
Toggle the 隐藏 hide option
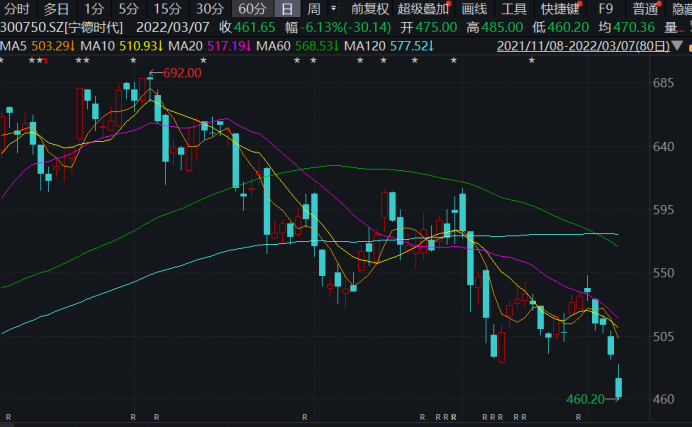pyautogui.click(x=682, y=8)
